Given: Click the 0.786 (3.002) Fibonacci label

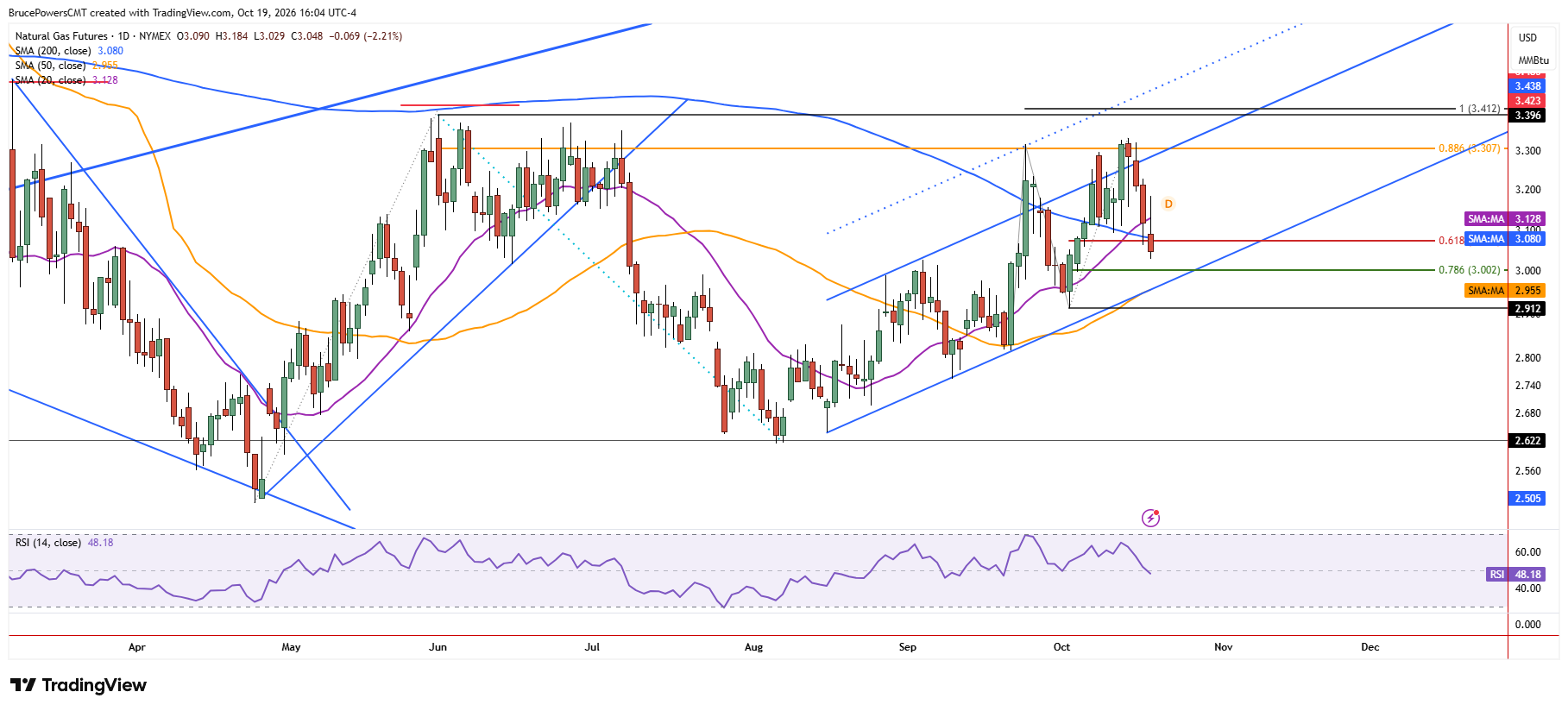Looking at the screenshot, I should point(1469,270).
